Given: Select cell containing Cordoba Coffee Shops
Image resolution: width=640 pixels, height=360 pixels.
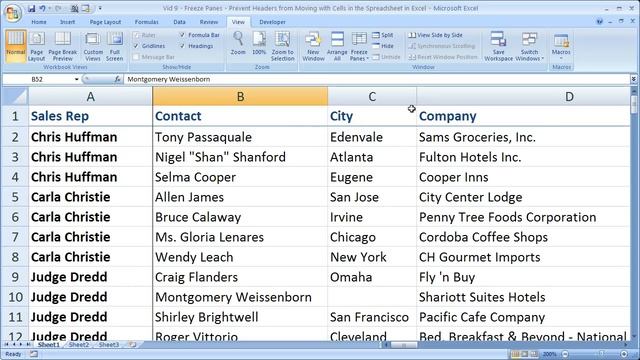Looking at the screenshot, I should point(523,237).
